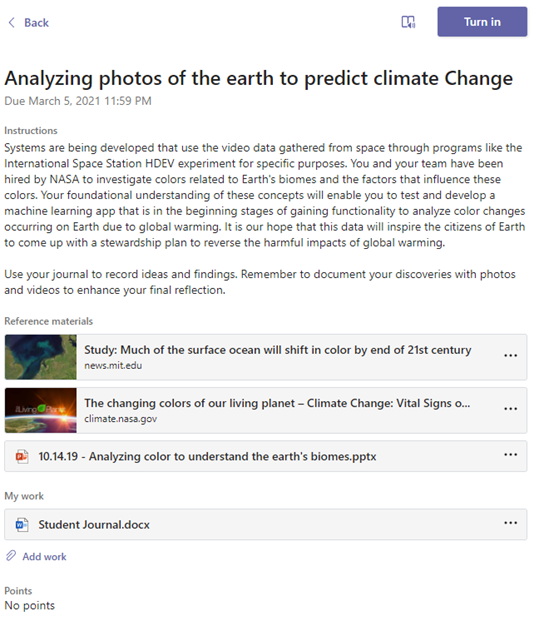Open more options for Student Journal.docx
Image resolution: width=544 pixels, height=621 pixels.
(510, 523)
